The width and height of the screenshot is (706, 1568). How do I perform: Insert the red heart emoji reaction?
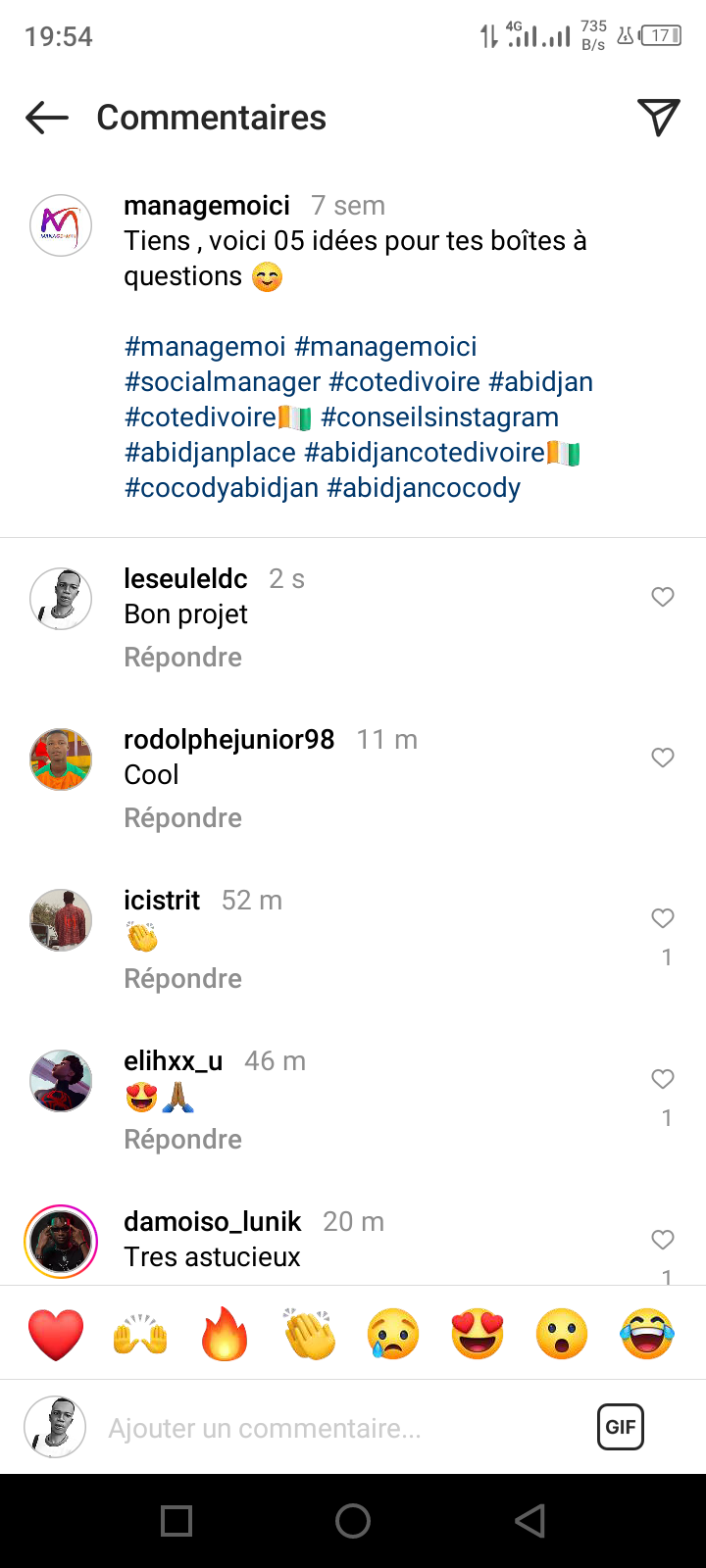(x=56, y=1334)
